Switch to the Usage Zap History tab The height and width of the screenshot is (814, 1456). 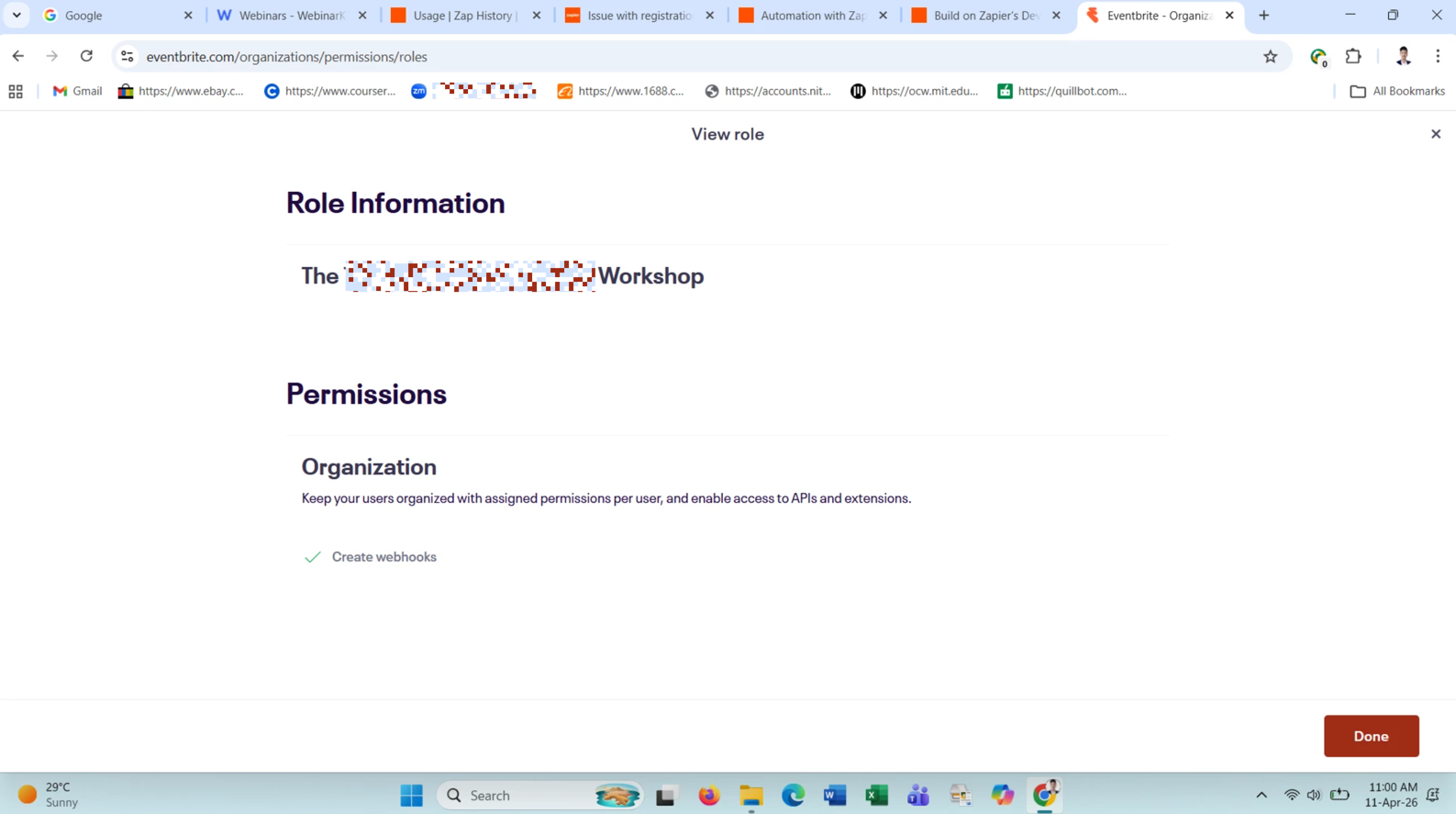[x=464, y=16]
